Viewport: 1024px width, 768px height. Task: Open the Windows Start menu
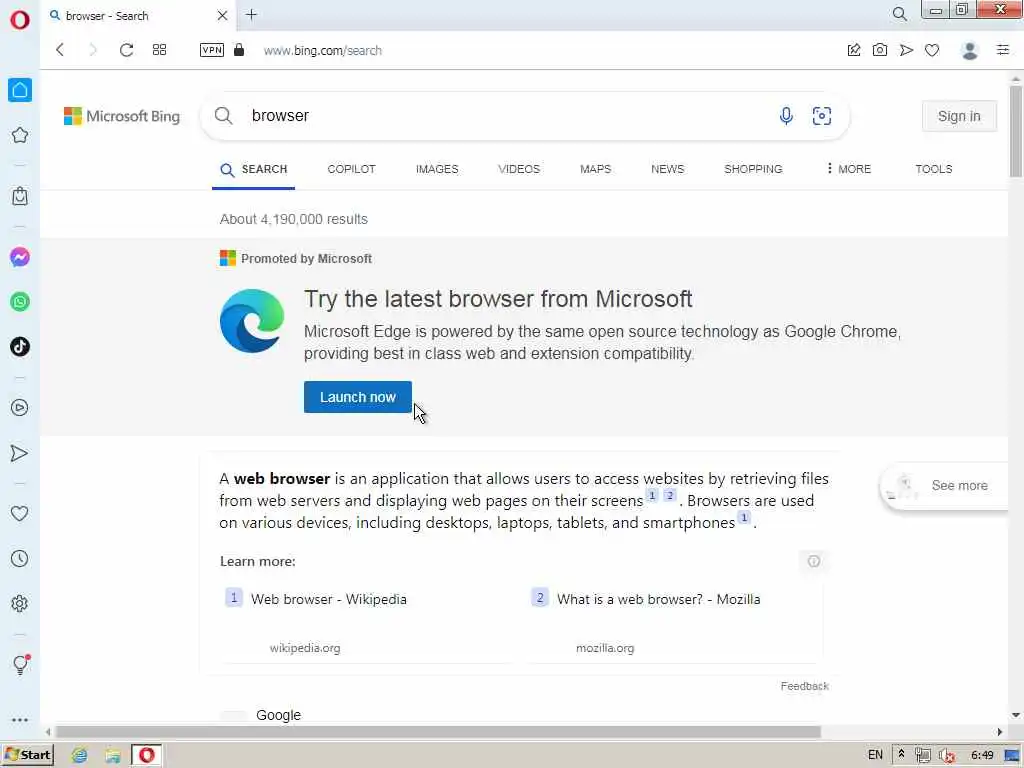(x=27, y=755)
